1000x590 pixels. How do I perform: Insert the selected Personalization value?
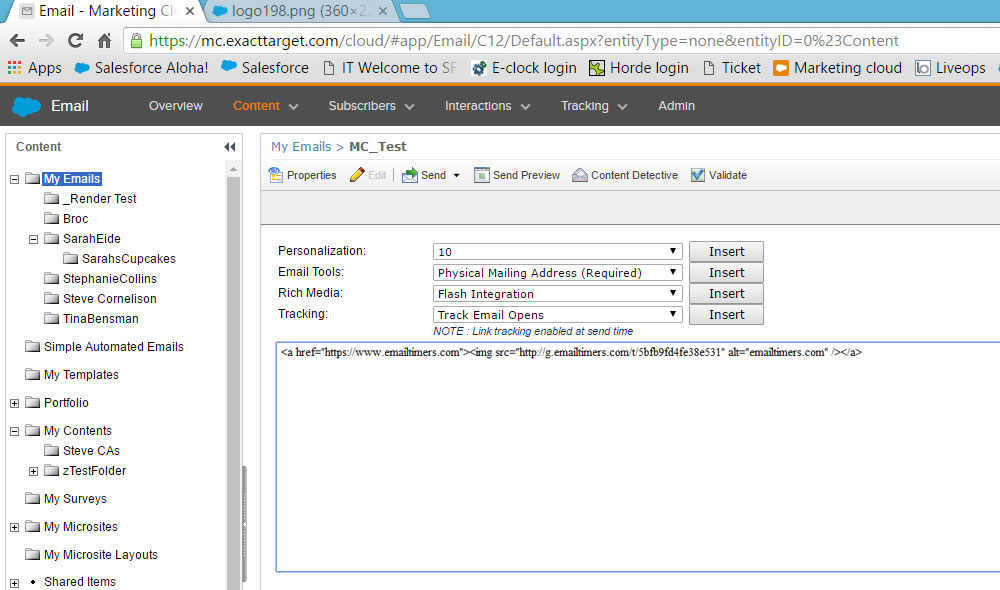coord(726,251)
